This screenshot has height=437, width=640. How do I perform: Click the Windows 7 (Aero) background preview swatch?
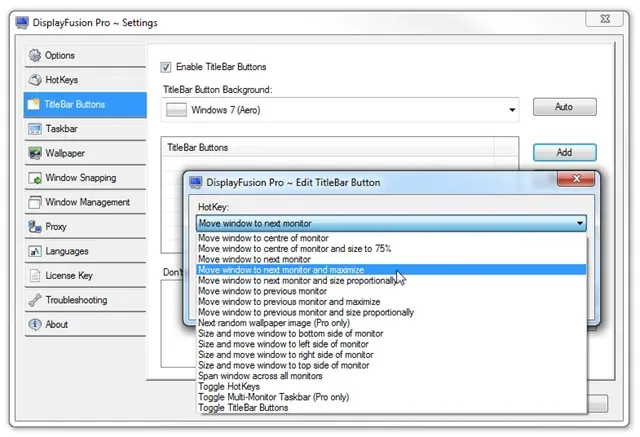(x=176, y=110)
